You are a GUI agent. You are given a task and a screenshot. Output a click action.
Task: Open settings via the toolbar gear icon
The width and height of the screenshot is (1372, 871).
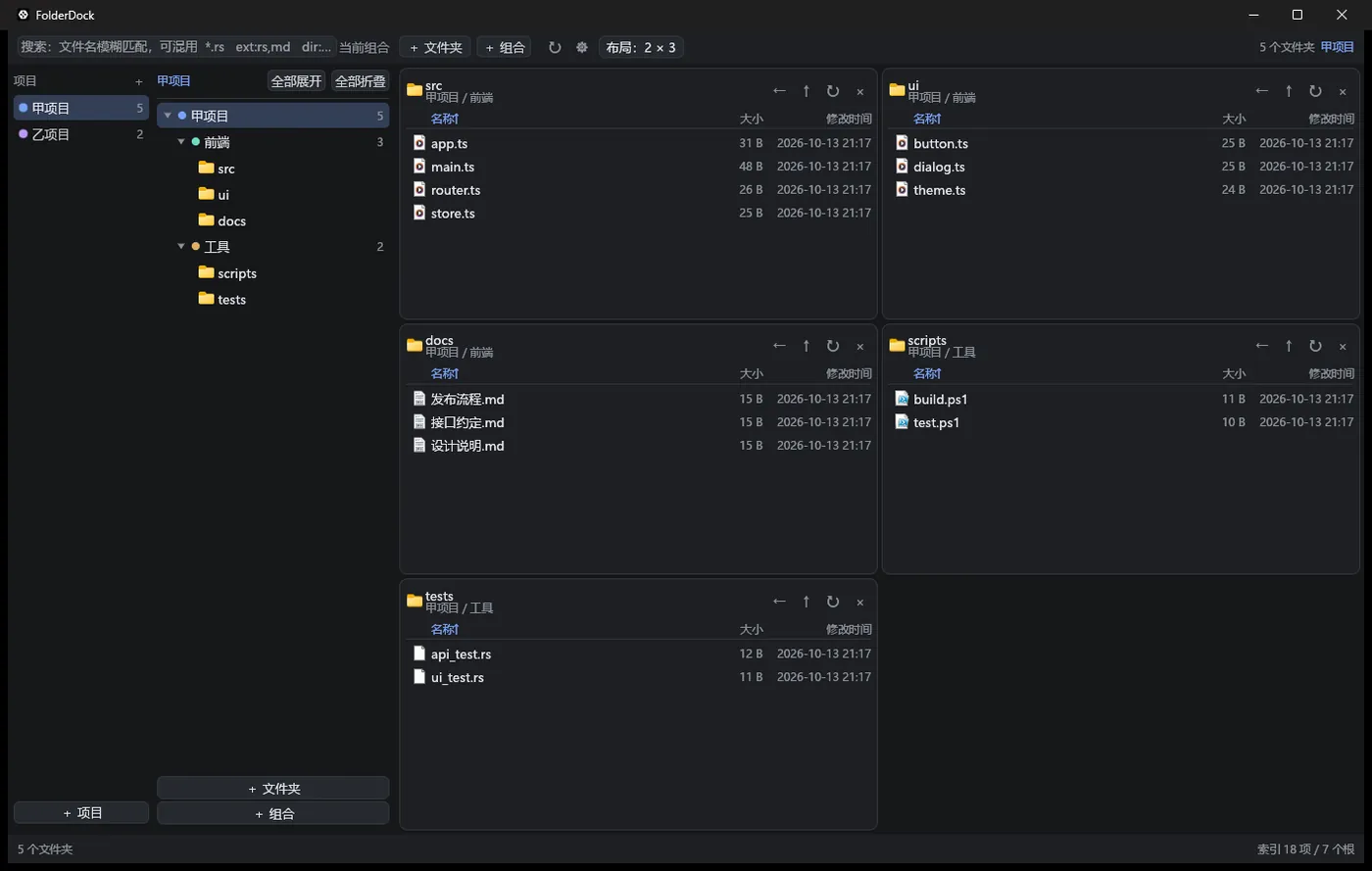click(x=582, y=47)
